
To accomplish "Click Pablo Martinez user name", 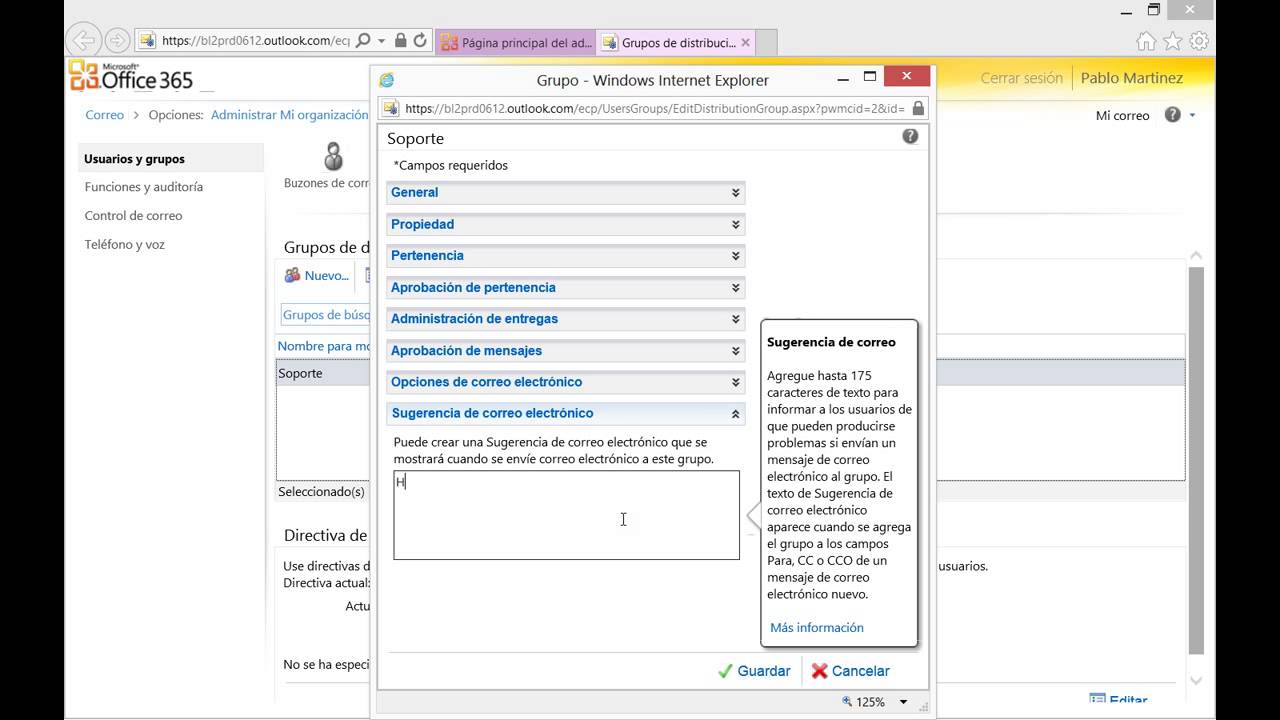I will click(x=1131, y=78).
